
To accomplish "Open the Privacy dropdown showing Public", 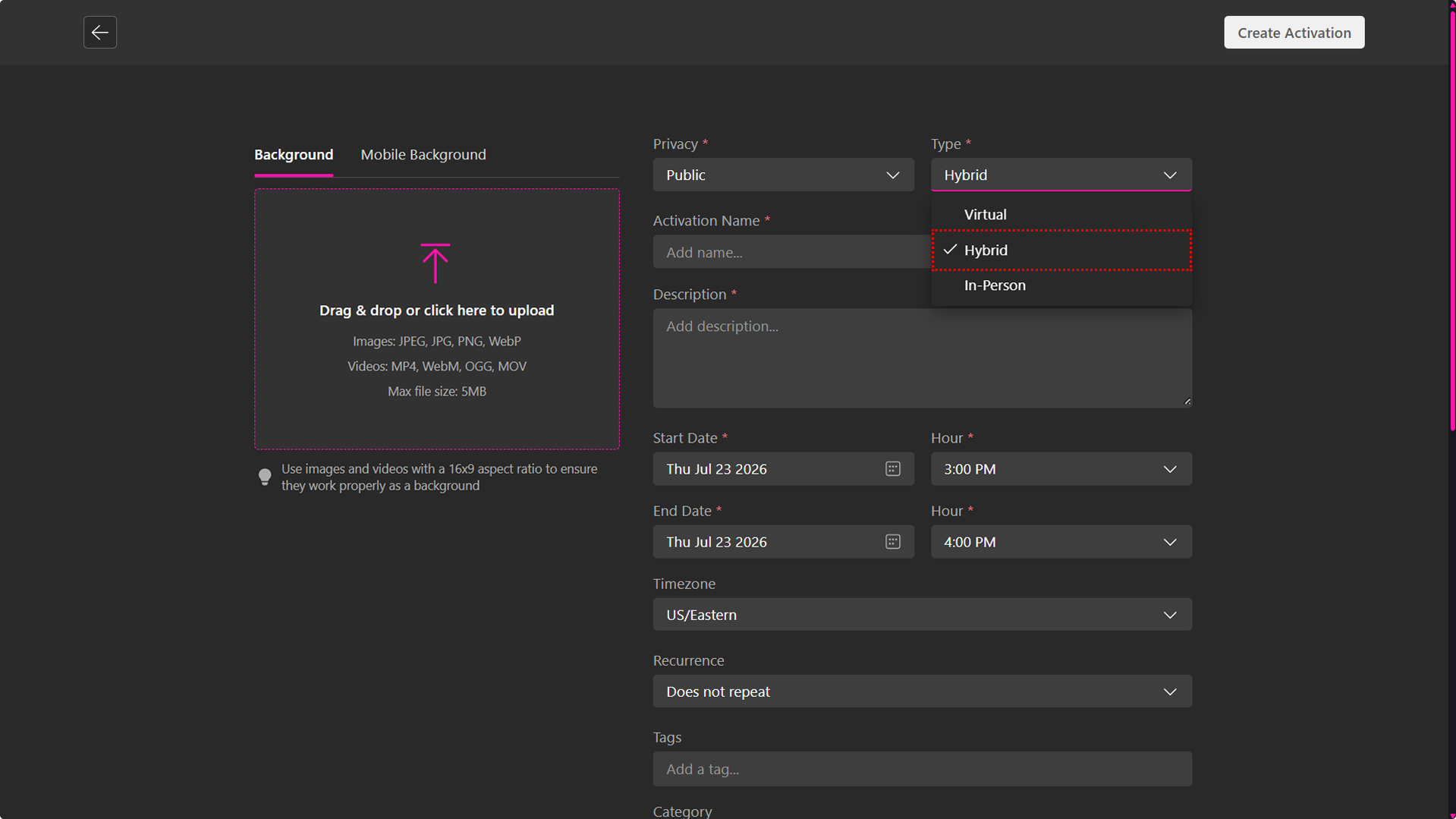I will (x=783, y=175).
